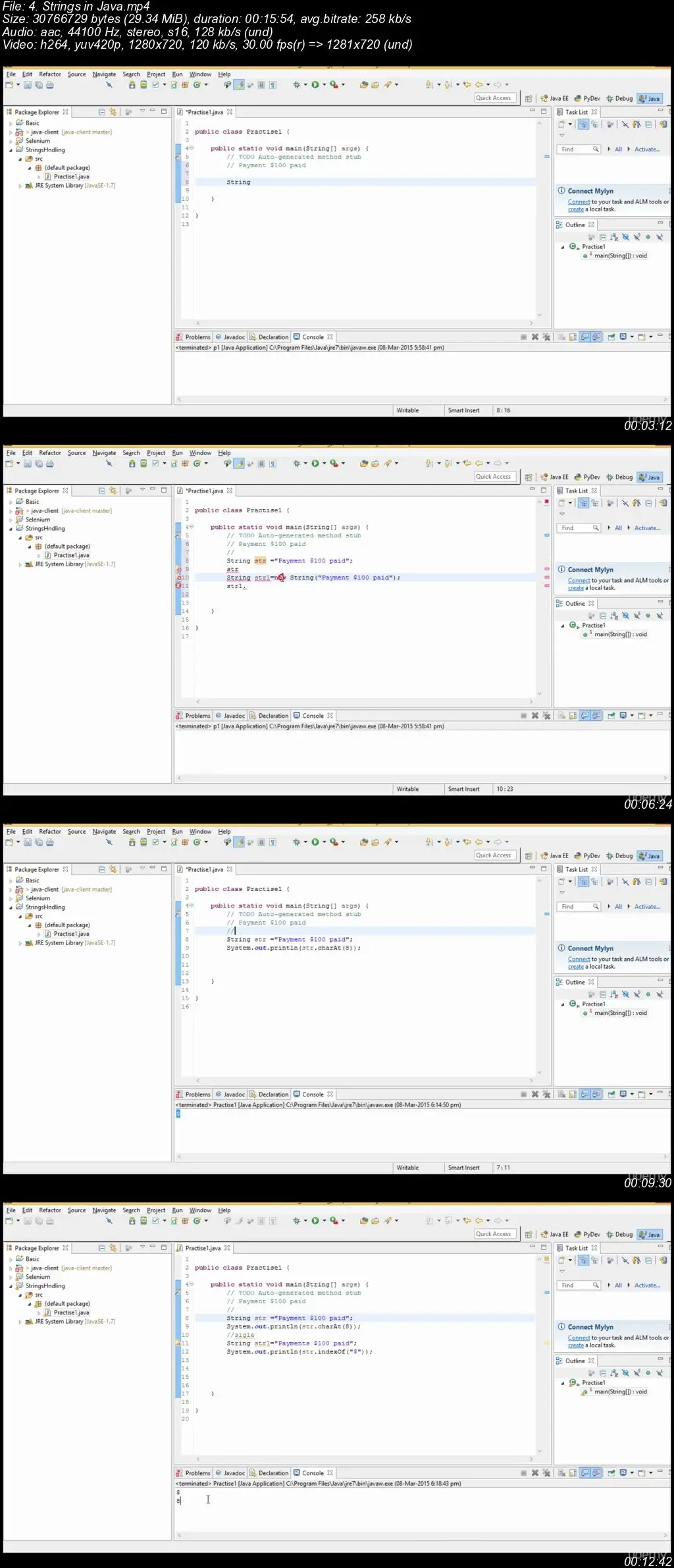Click green Run button in the 00:03:12 frame
Viewport: 674px width, 1568px height.
[315, 85]
